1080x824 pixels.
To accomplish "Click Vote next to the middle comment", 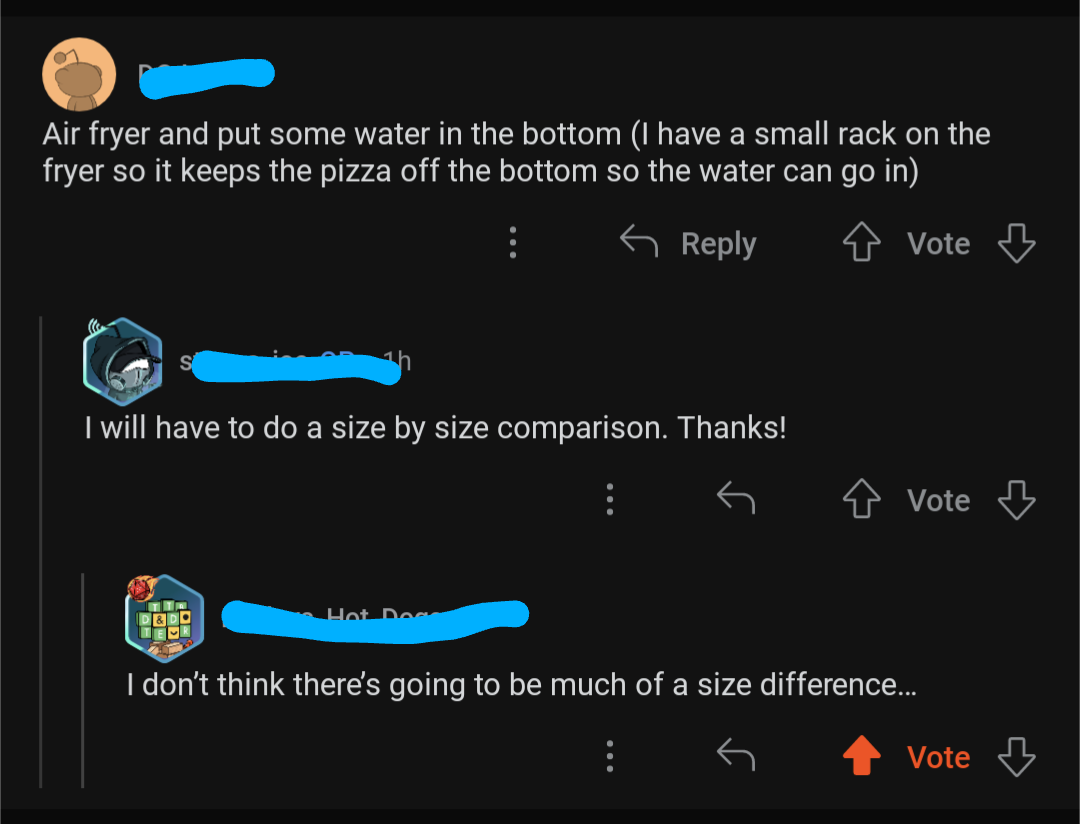I will 938,499.
